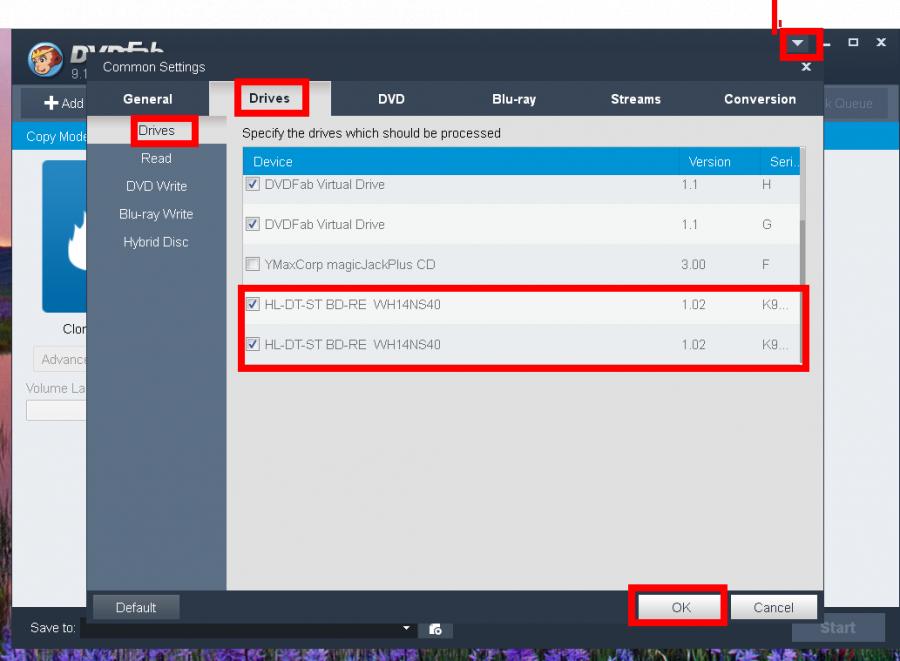Select Hybrid Disc in the sidebar
The image size is (900, 661).
pos(156,242)
